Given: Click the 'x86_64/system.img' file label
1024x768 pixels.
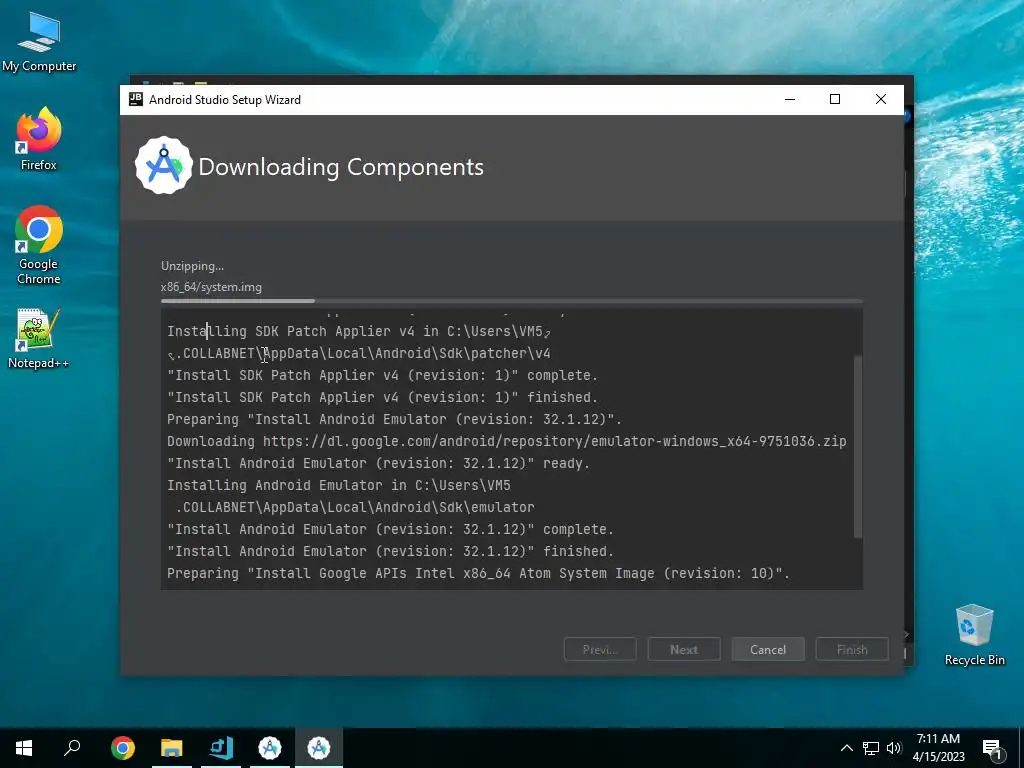Looking at the screenshot, I should pyautogui.click(x=211, y=287).
